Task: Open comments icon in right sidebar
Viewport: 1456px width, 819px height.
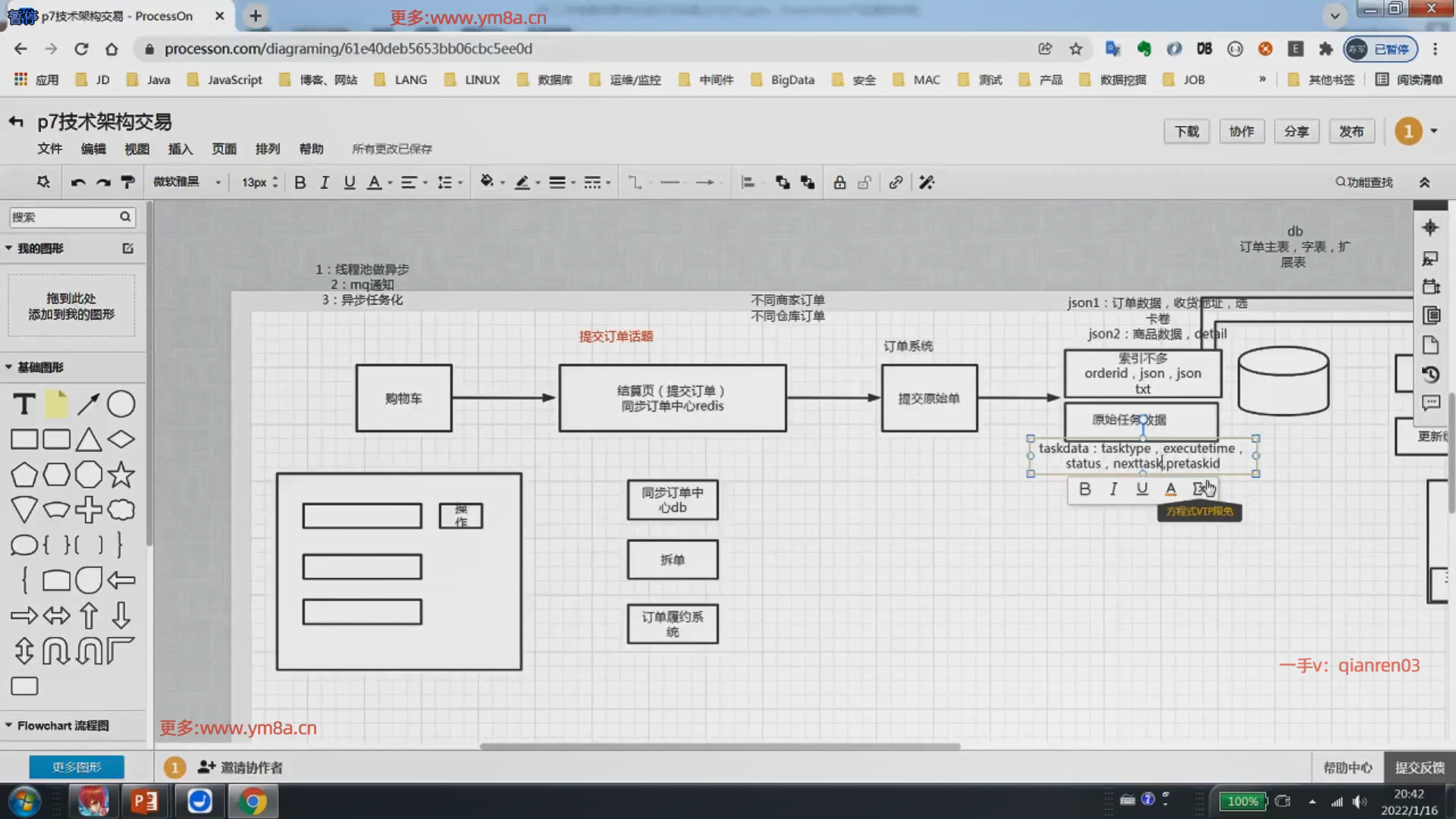Action: 1430,403
